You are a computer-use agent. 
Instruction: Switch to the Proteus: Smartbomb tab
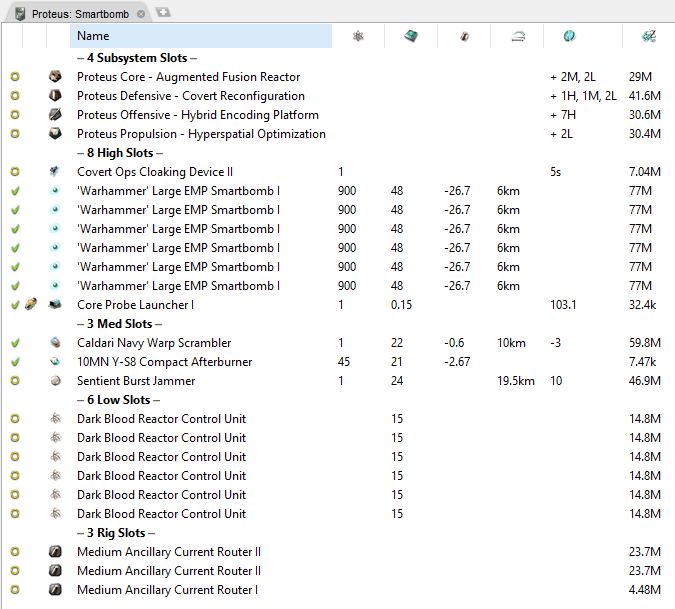[80, 14]
